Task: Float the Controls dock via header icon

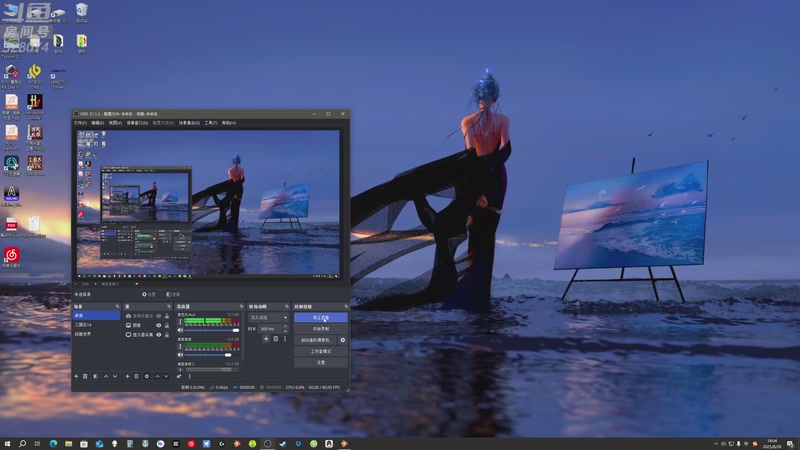Action: 346,307
